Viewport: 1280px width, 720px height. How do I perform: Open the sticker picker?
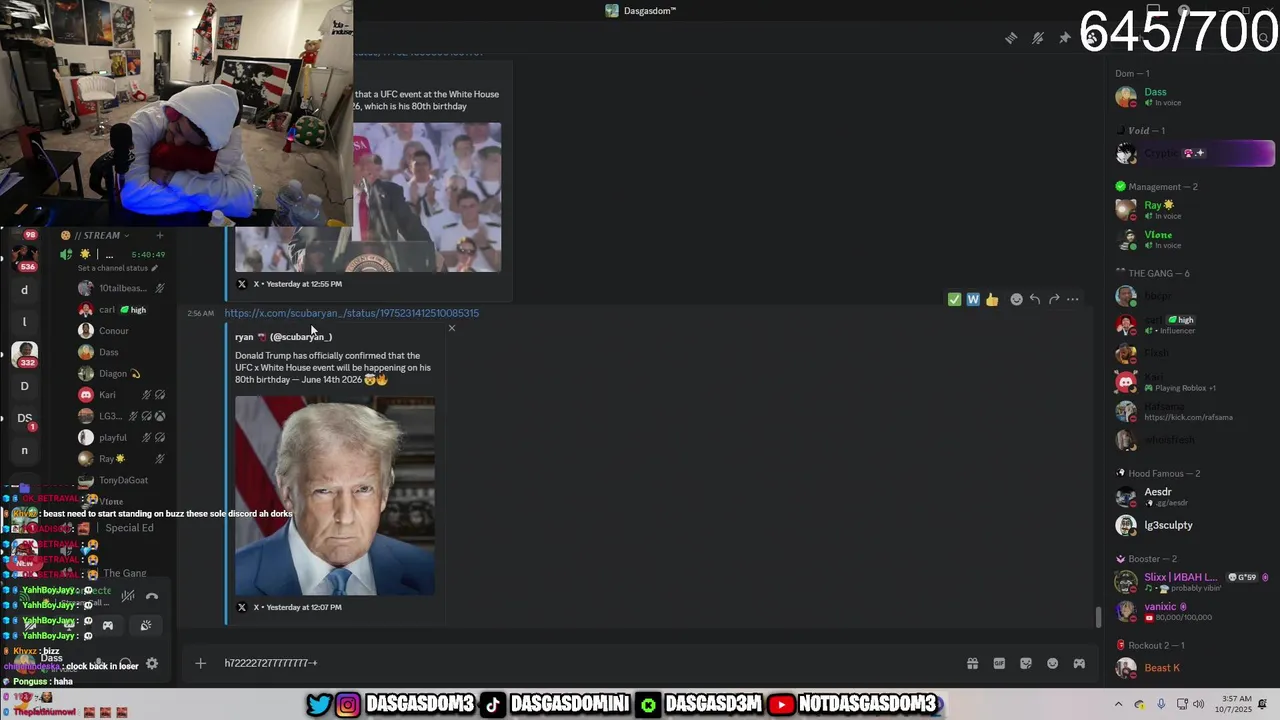(1026, 663)
